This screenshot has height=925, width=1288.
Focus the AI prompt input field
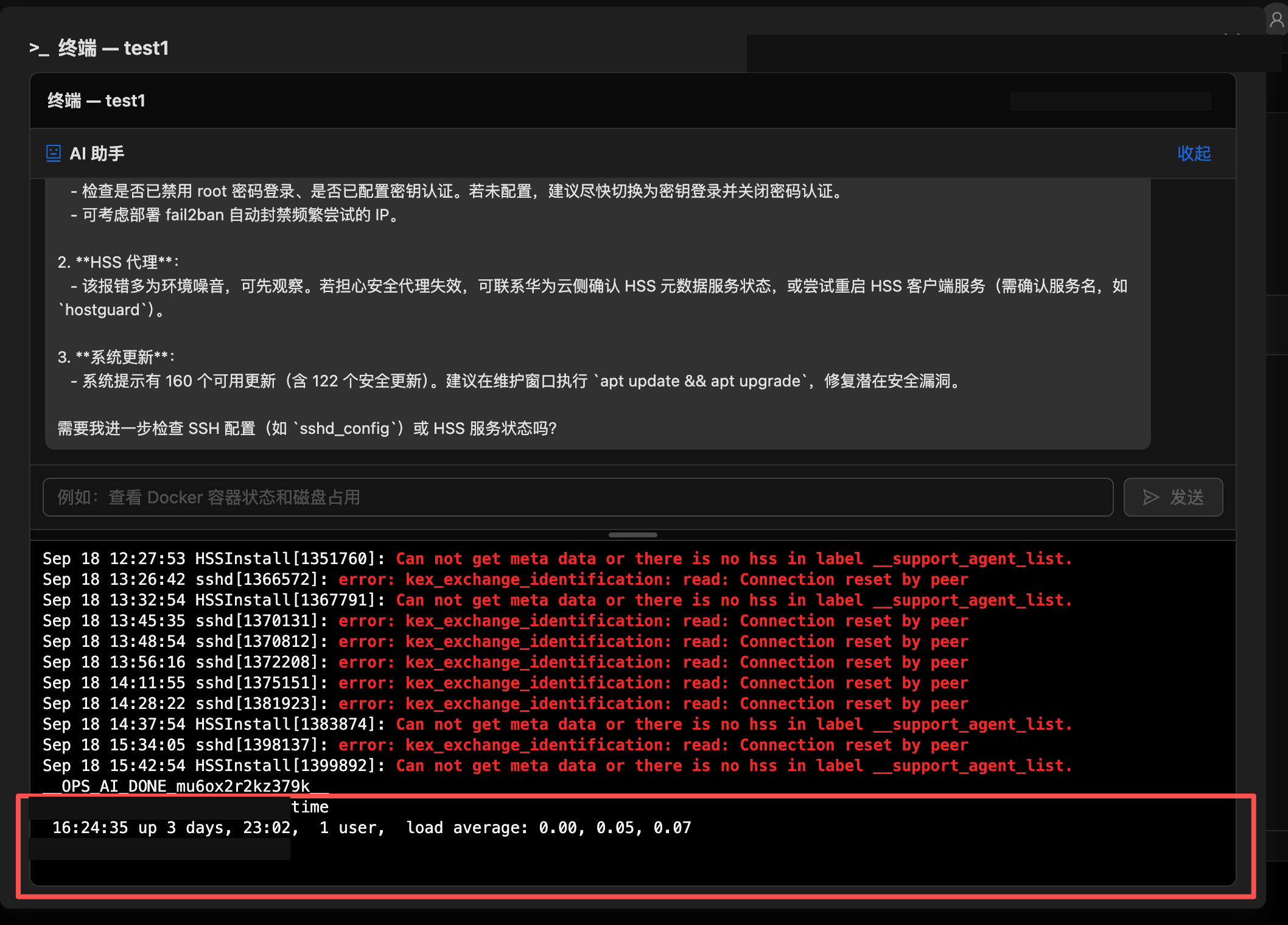pyautogui.click(x=578, y=497)
